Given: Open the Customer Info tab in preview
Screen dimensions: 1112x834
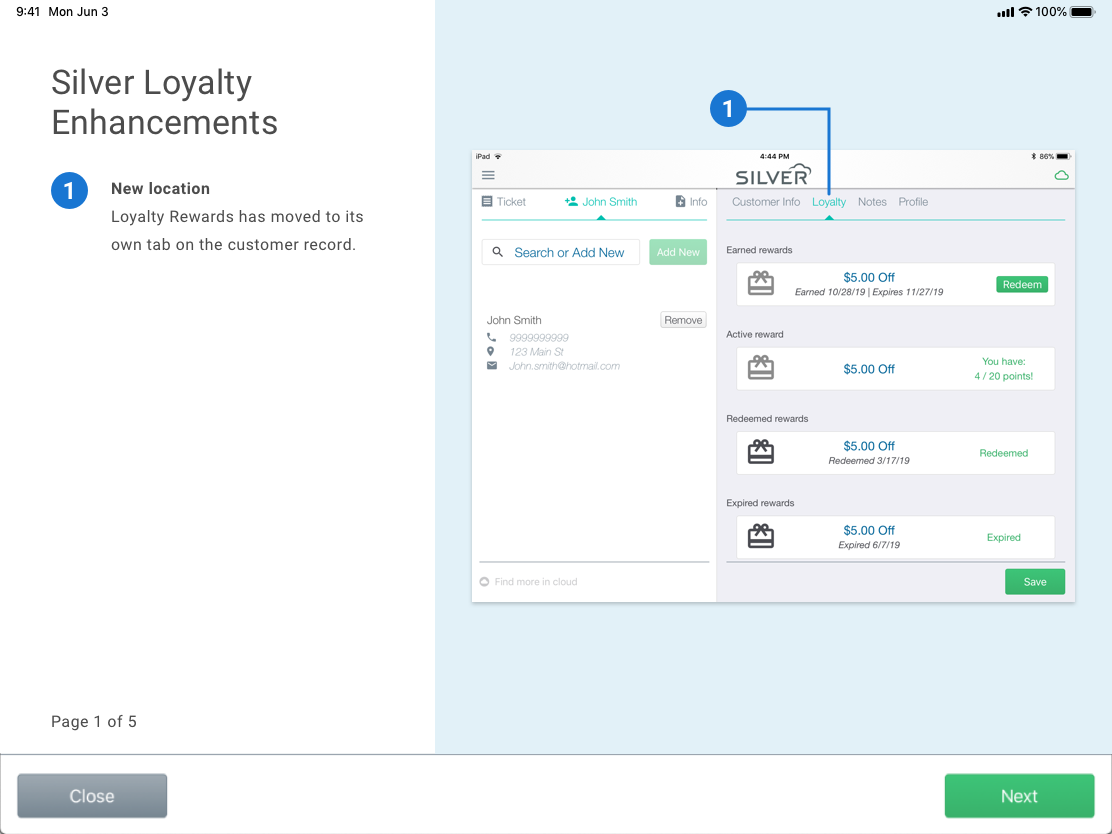Looking at the screenshot, I should pyautogui.click(x=766, y=202).
